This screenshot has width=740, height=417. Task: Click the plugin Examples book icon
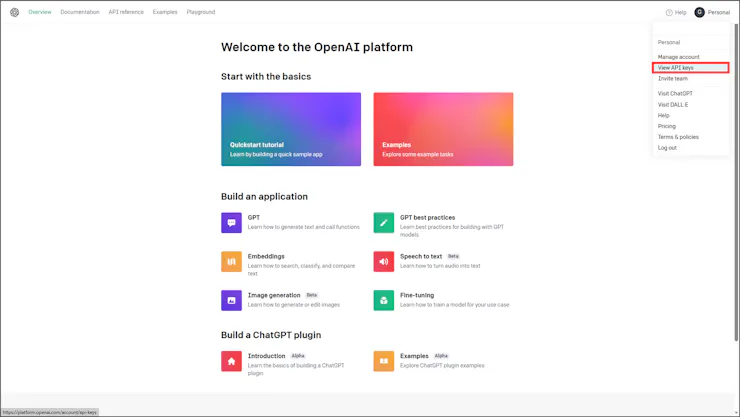pos(384,361)
